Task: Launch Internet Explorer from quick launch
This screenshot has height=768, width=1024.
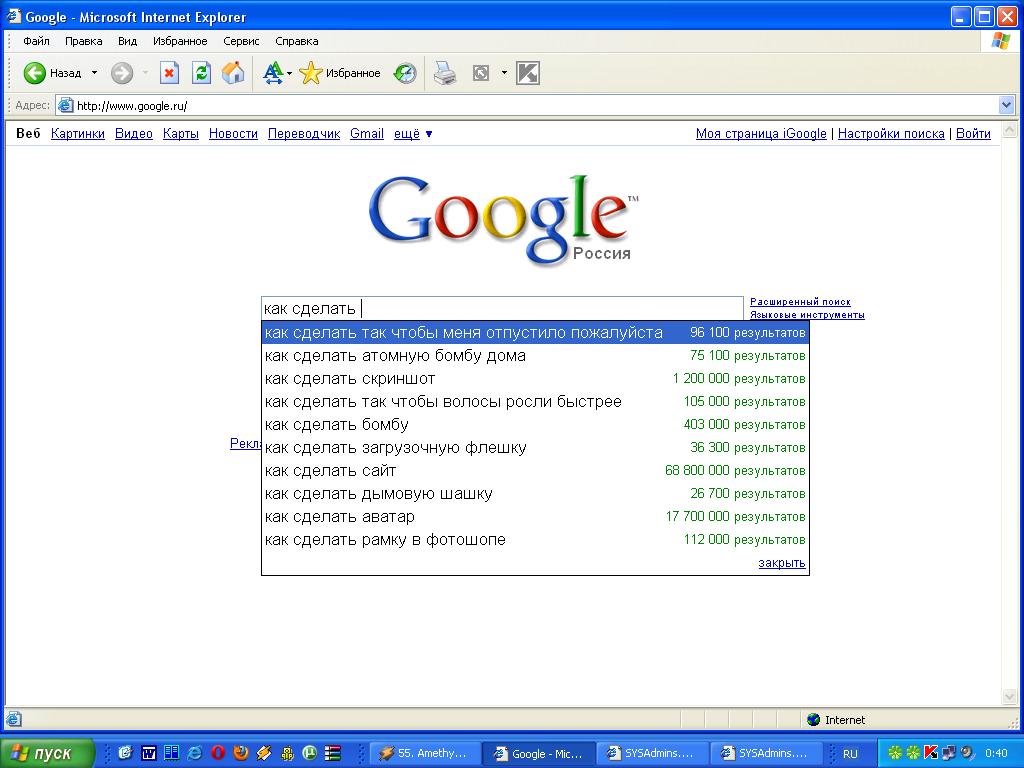Action: pyautogui.click(x=195, y=754)
